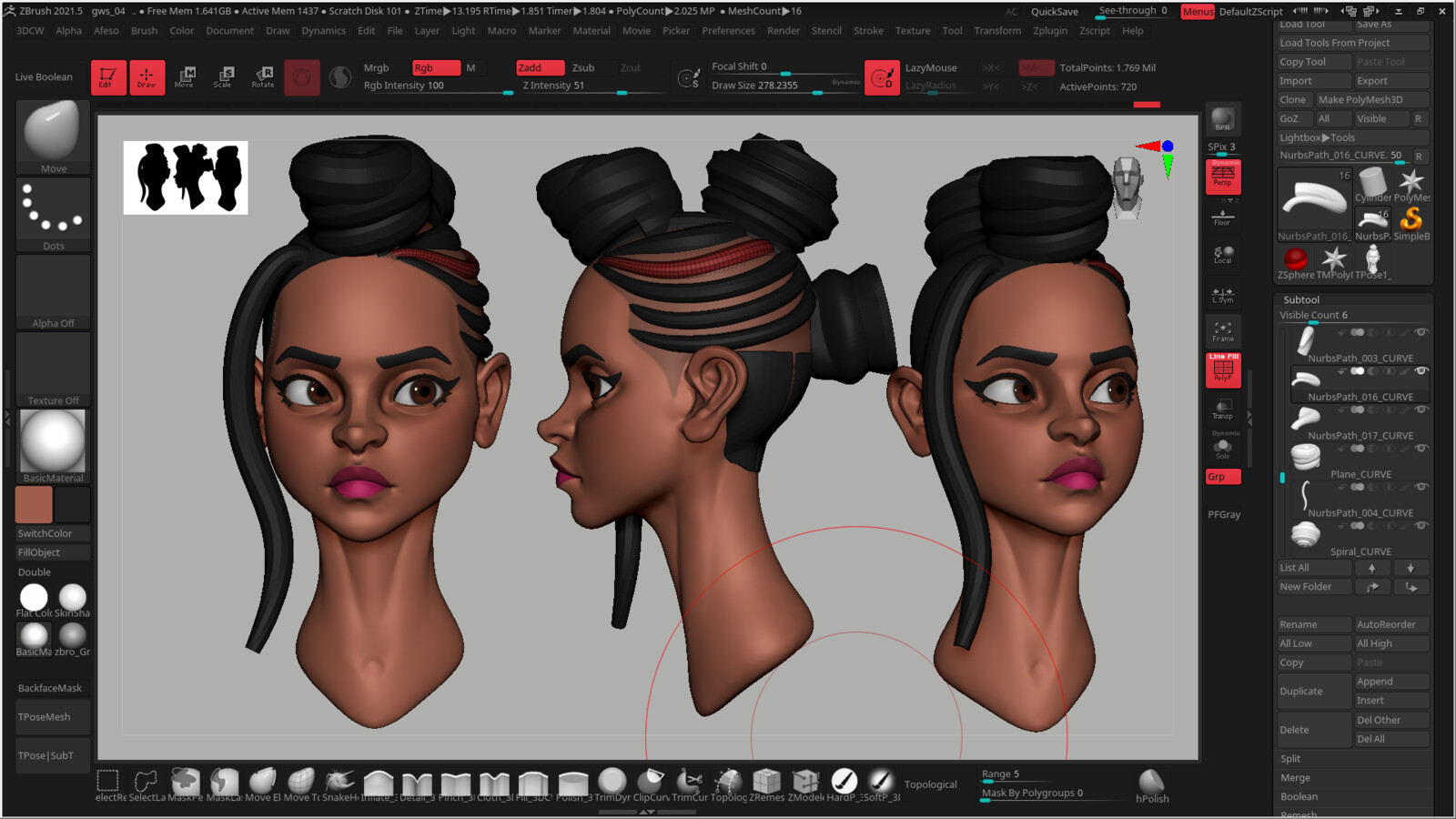Select the ClipCurve brush
Image resolution: width=1456 pixels, height=819 pixels.
pos(651,784)
